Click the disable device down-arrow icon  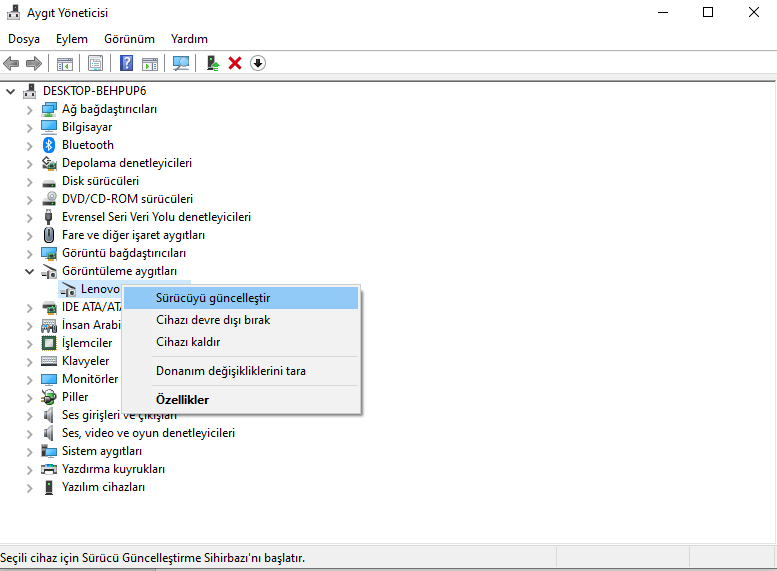point(258,63)
